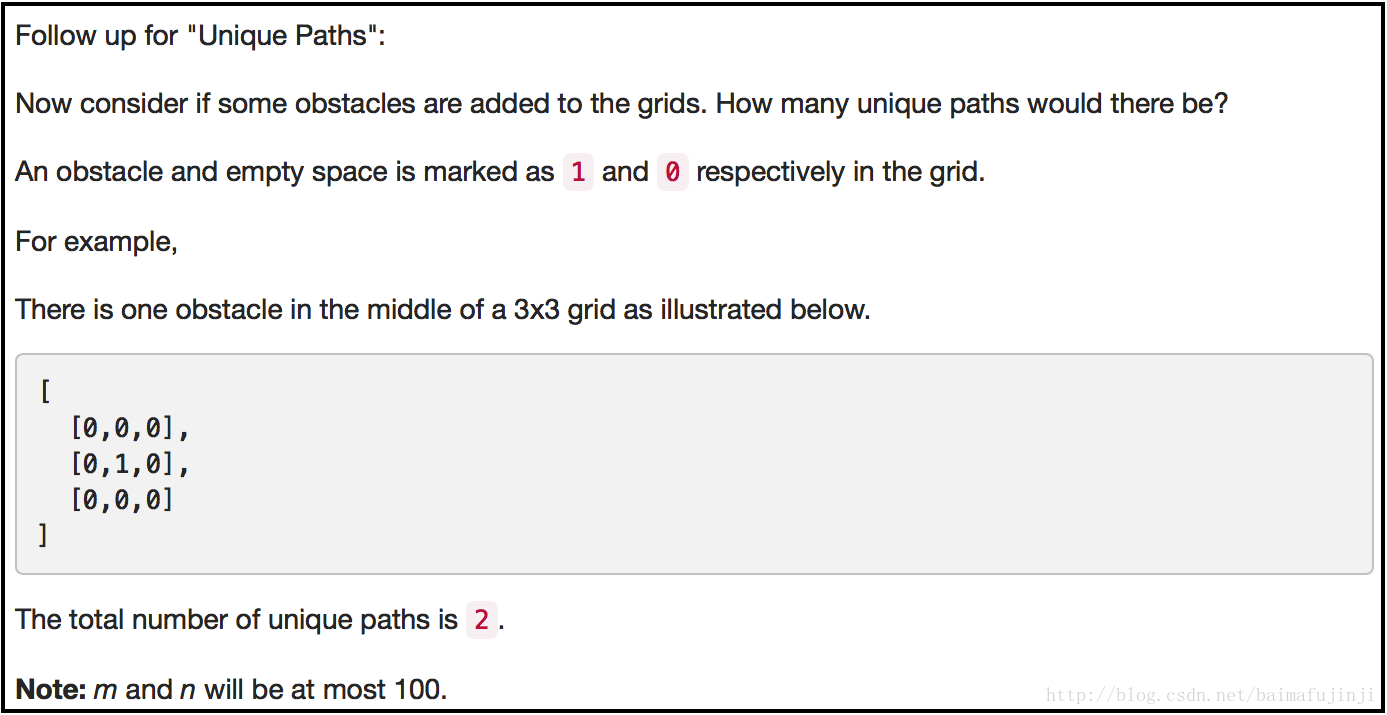
Task: Click the italic m in the note
Action: 105,689
